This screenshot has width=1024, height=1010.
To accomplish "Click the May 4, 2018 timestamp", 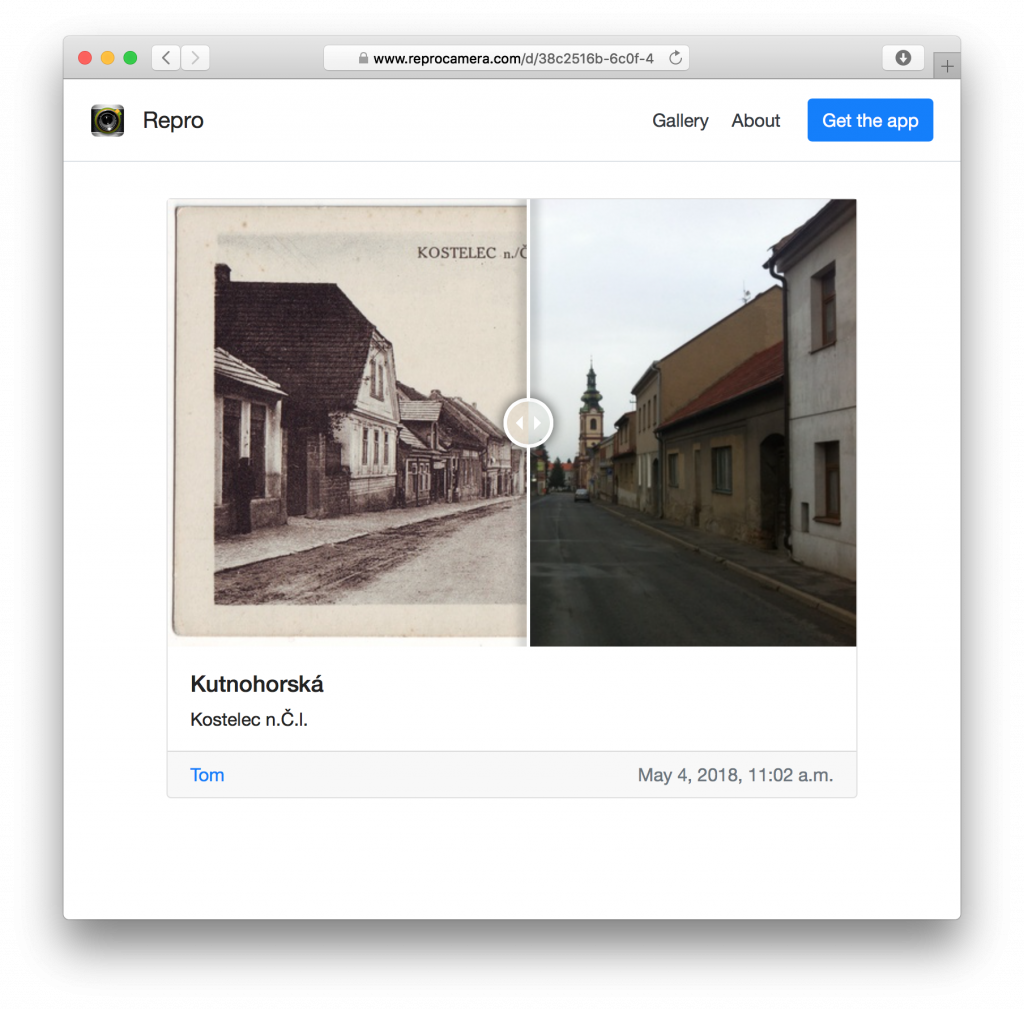I will (735, 775).
